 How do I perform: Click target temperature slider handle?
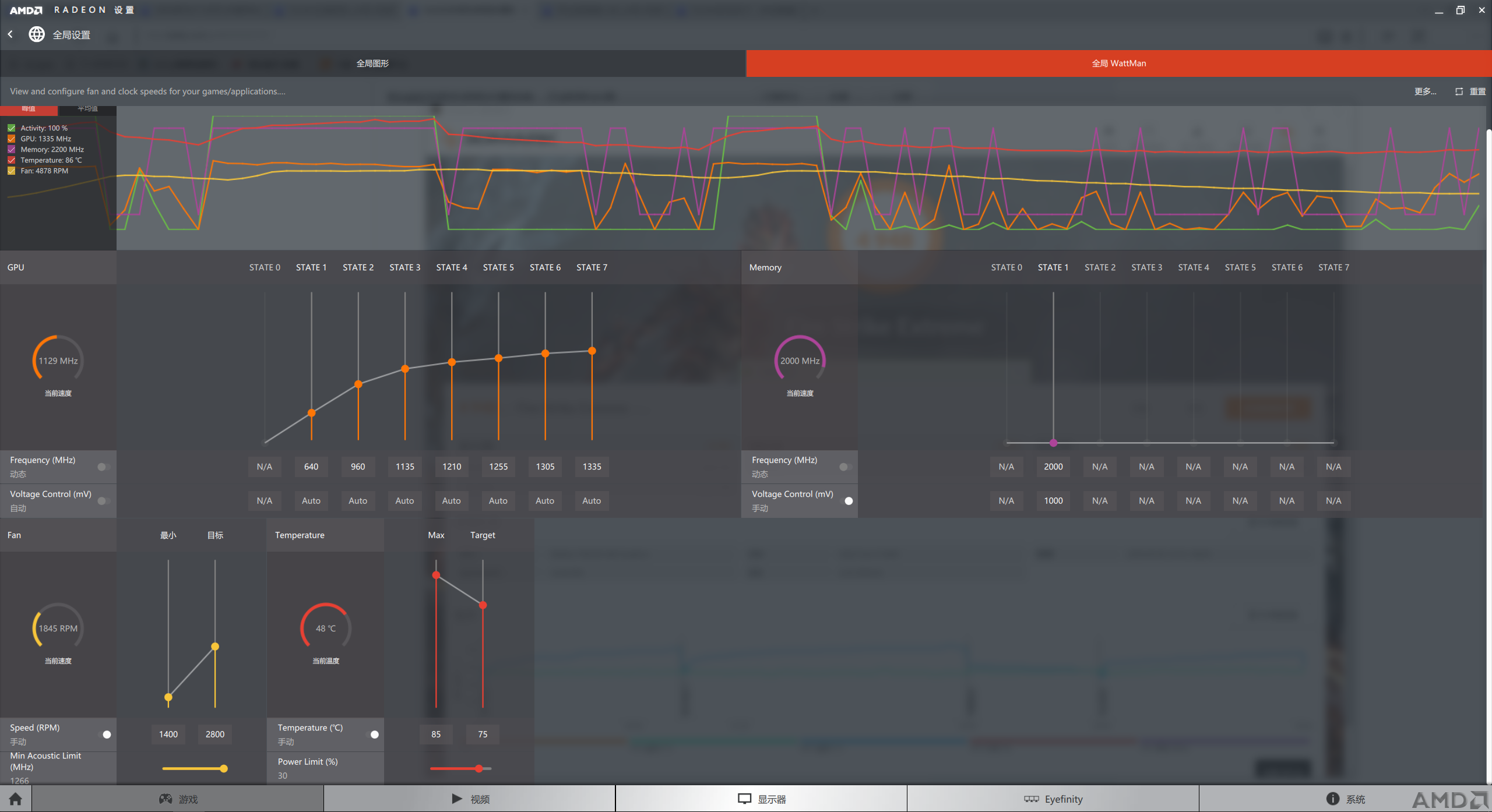coord(483,605)
